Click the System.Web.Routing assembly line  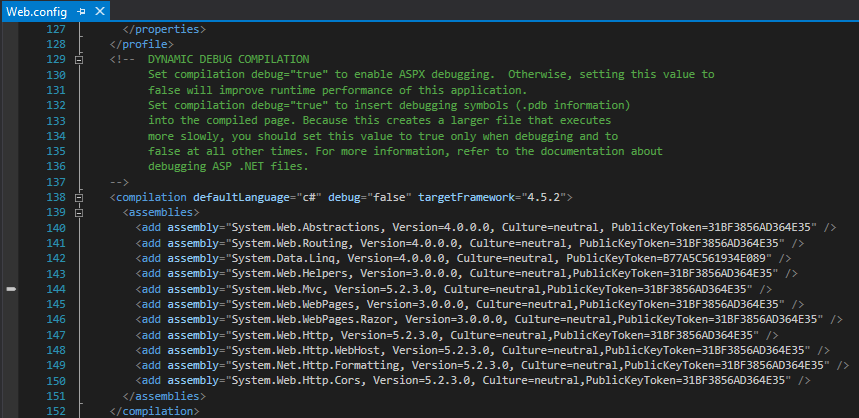[x=469, y=243]
